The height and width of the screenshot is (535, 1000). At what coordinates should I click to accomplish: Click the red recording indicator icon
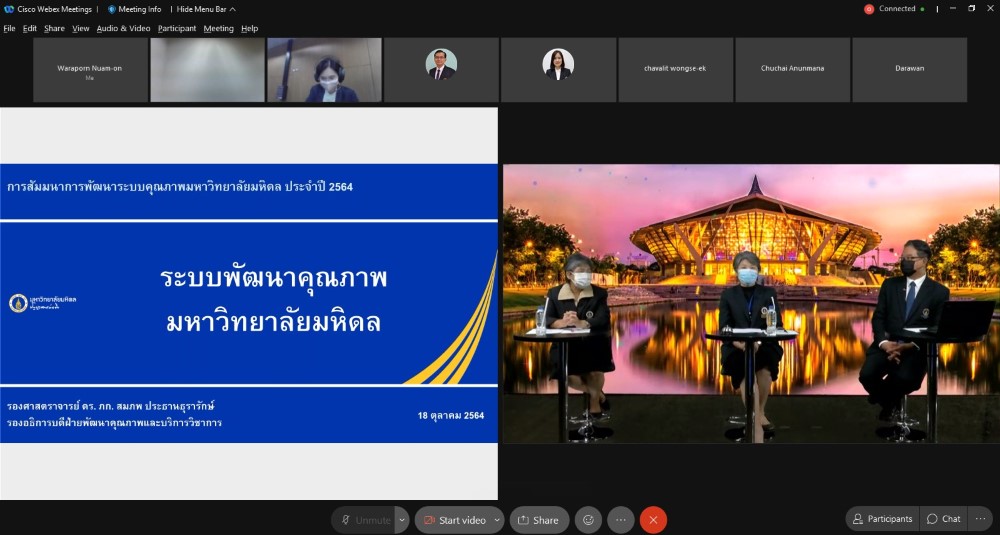point(869,9)
